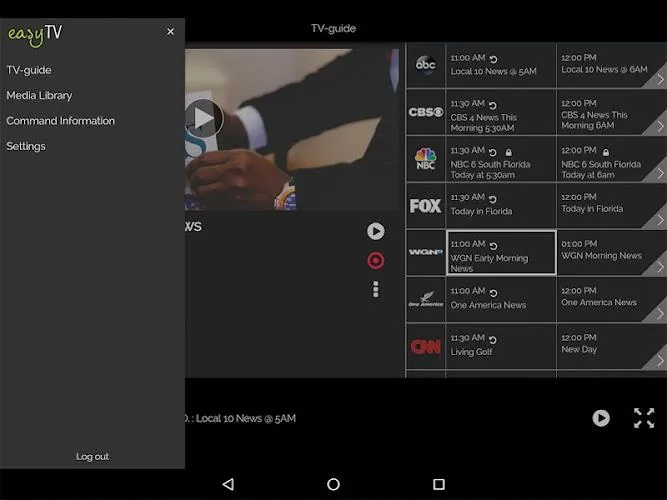Open the three-dot more options menu
667x500 pixels.
pyautogui.click(x=376, y=289)
